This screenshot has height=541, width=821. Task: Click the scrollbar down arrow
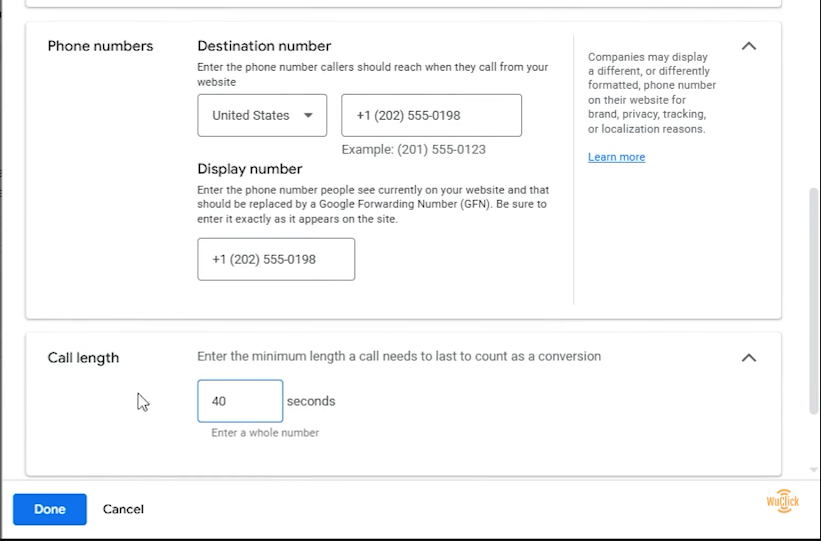click(x=813, y=470)
